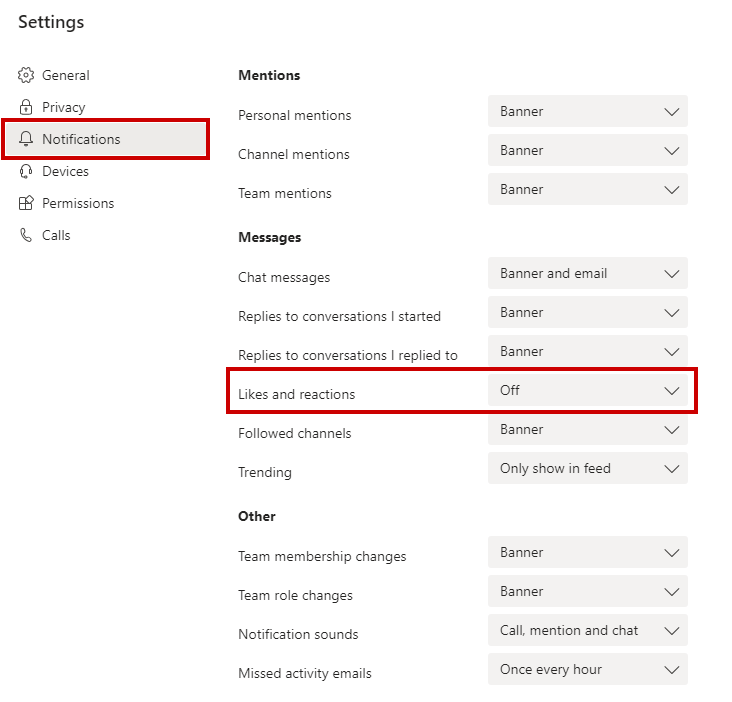
Task: Click the Notifications bell icon
Action: pyautogui.click(x=26, y=139)
